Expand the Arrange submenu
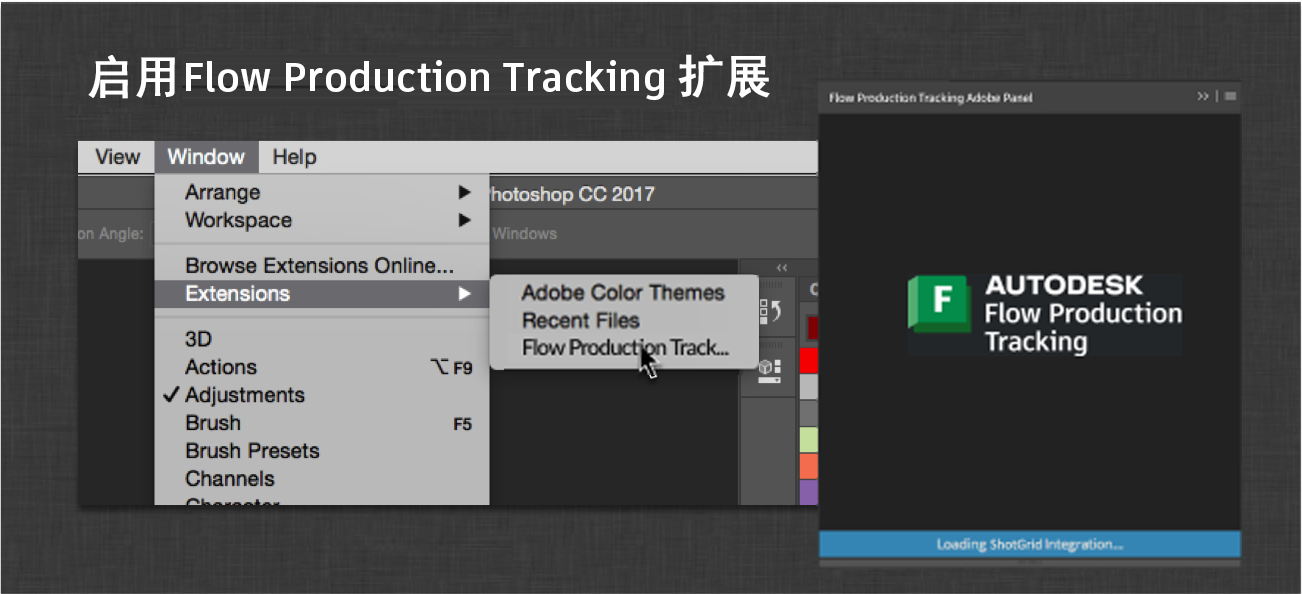 coord(322,192)
